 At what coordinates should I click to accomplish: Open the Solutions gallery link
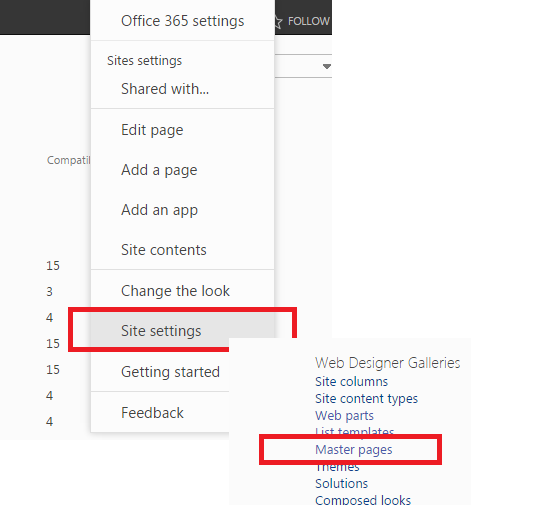pos(341,483)
